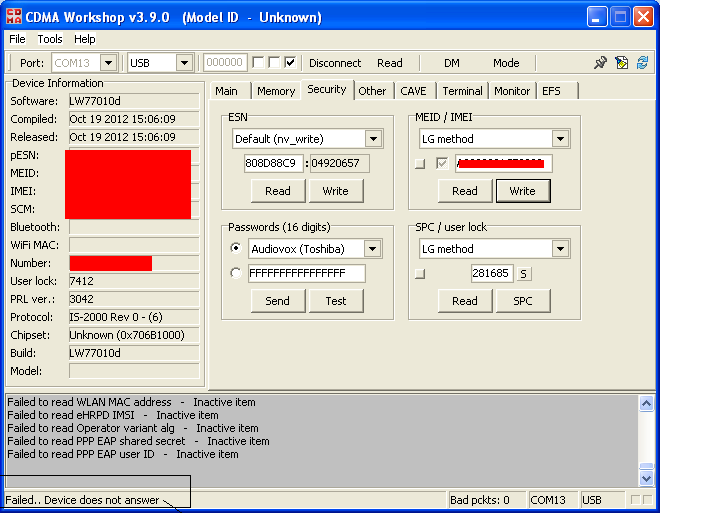Open the Tools menu
The image size is (720, 513).
pyautogui.click(x=50, y=39)
